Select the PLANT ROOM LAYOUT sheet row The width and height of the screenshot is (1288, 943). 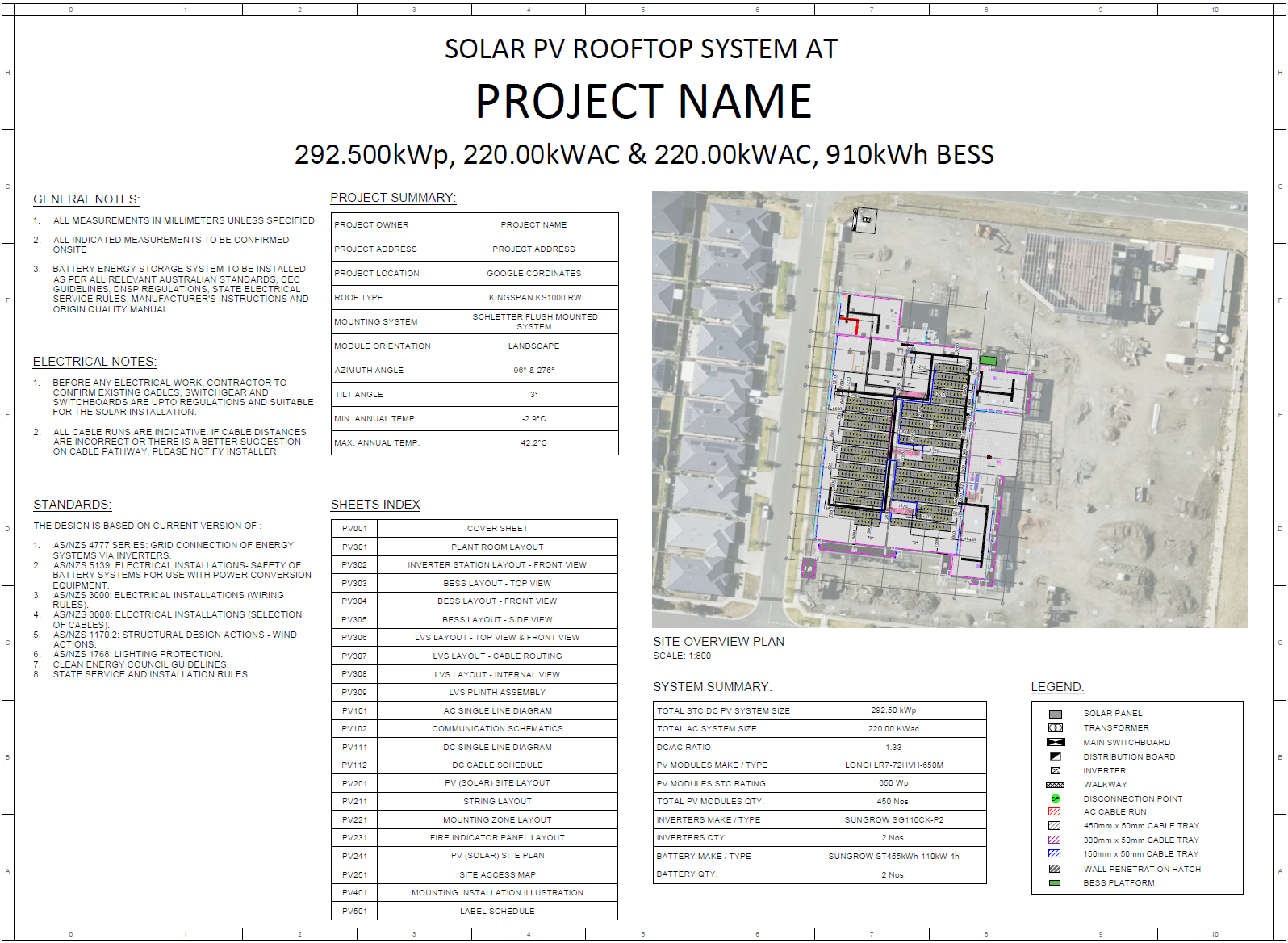475,547
